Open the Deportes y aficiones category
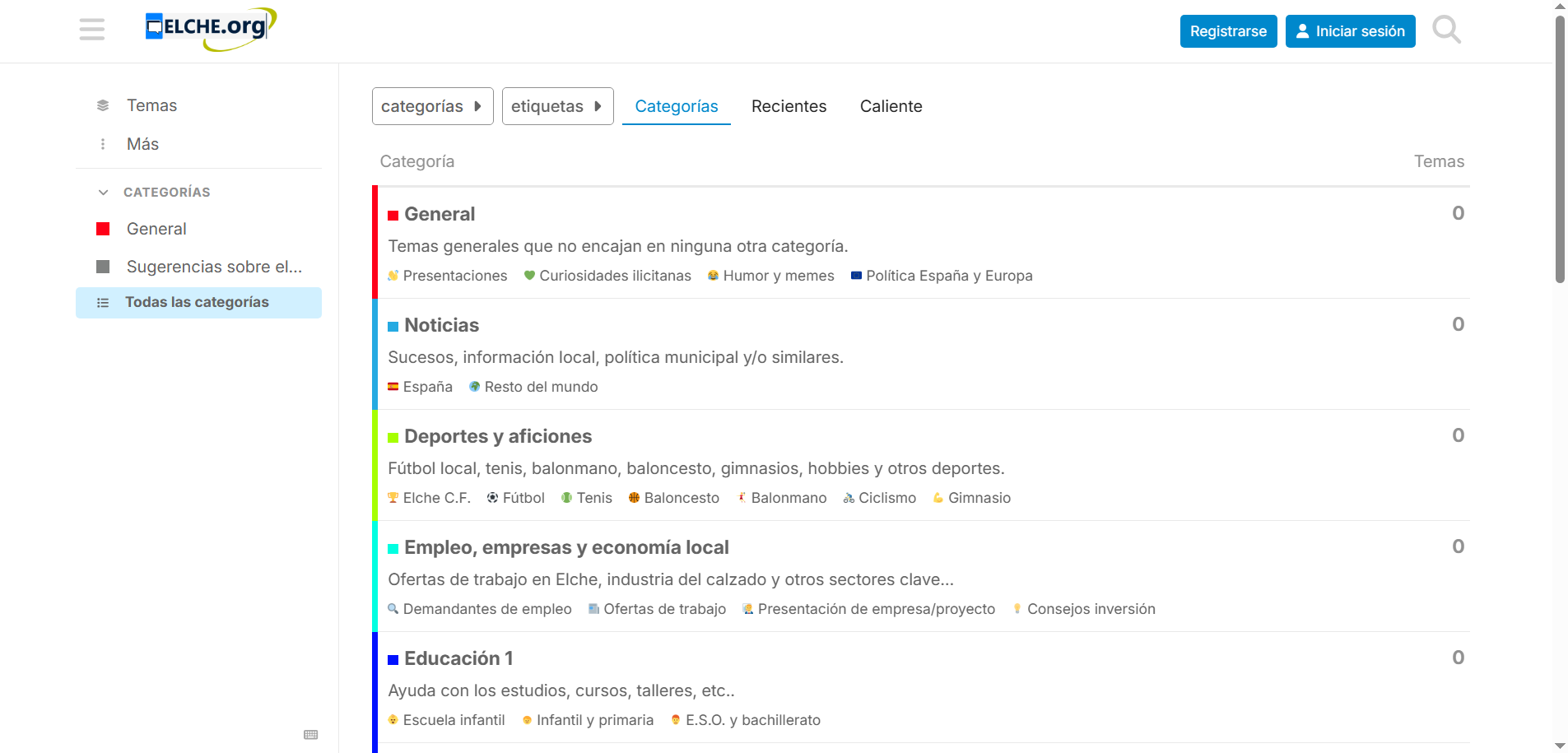Image resolution: width=1568 pixels, height=753 pixels. 498,436
